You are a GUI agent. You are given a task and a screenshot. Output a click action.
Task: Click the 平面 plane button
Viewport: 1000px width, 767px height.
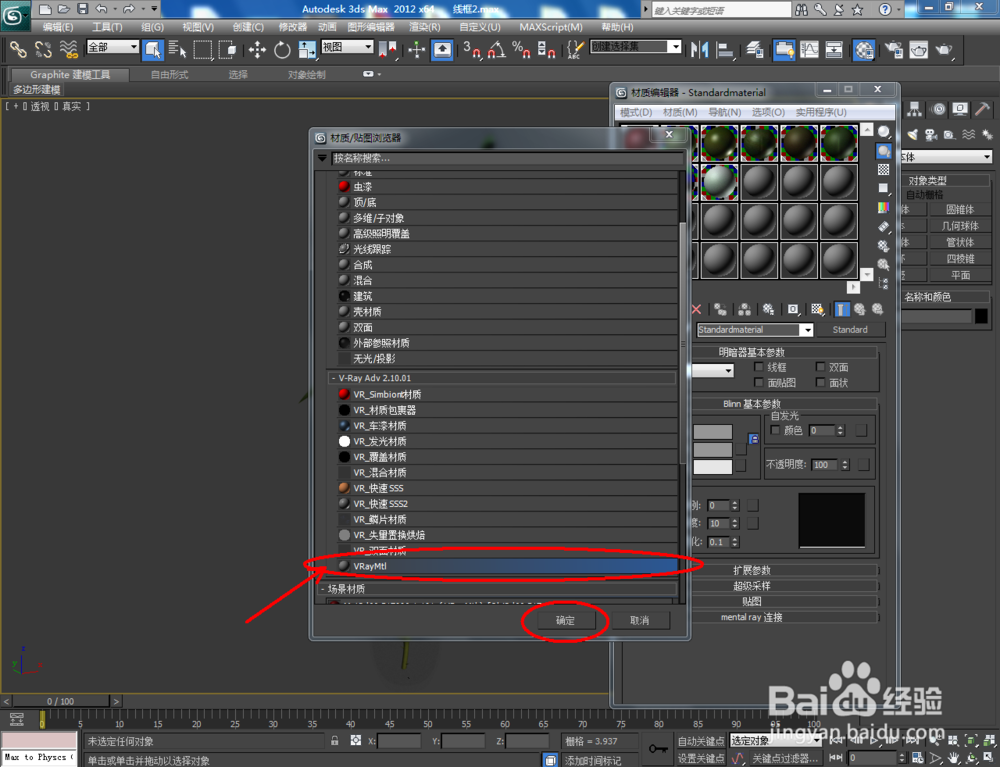pyautogui.click(x=960, y=275)
